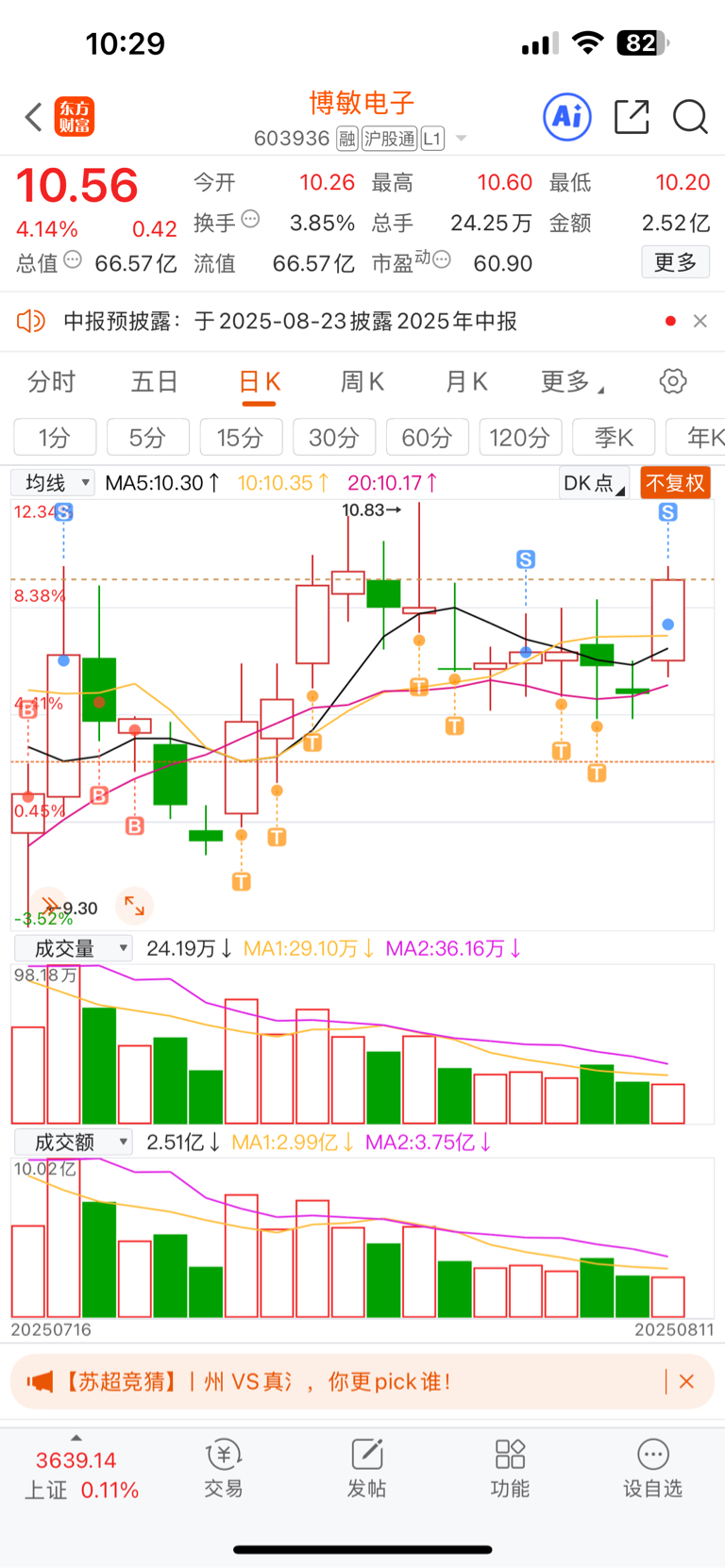Image resolution: width=725 pixels, height=1568 pixels.
Task: Select the 120分 period button
Action: click(520, 438)
